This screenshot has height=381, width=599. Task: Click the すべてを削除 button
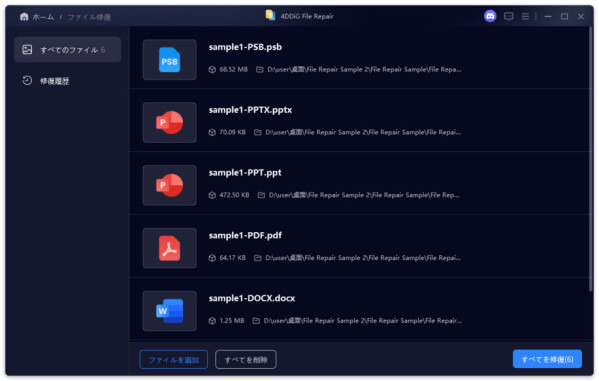point(246,360)
